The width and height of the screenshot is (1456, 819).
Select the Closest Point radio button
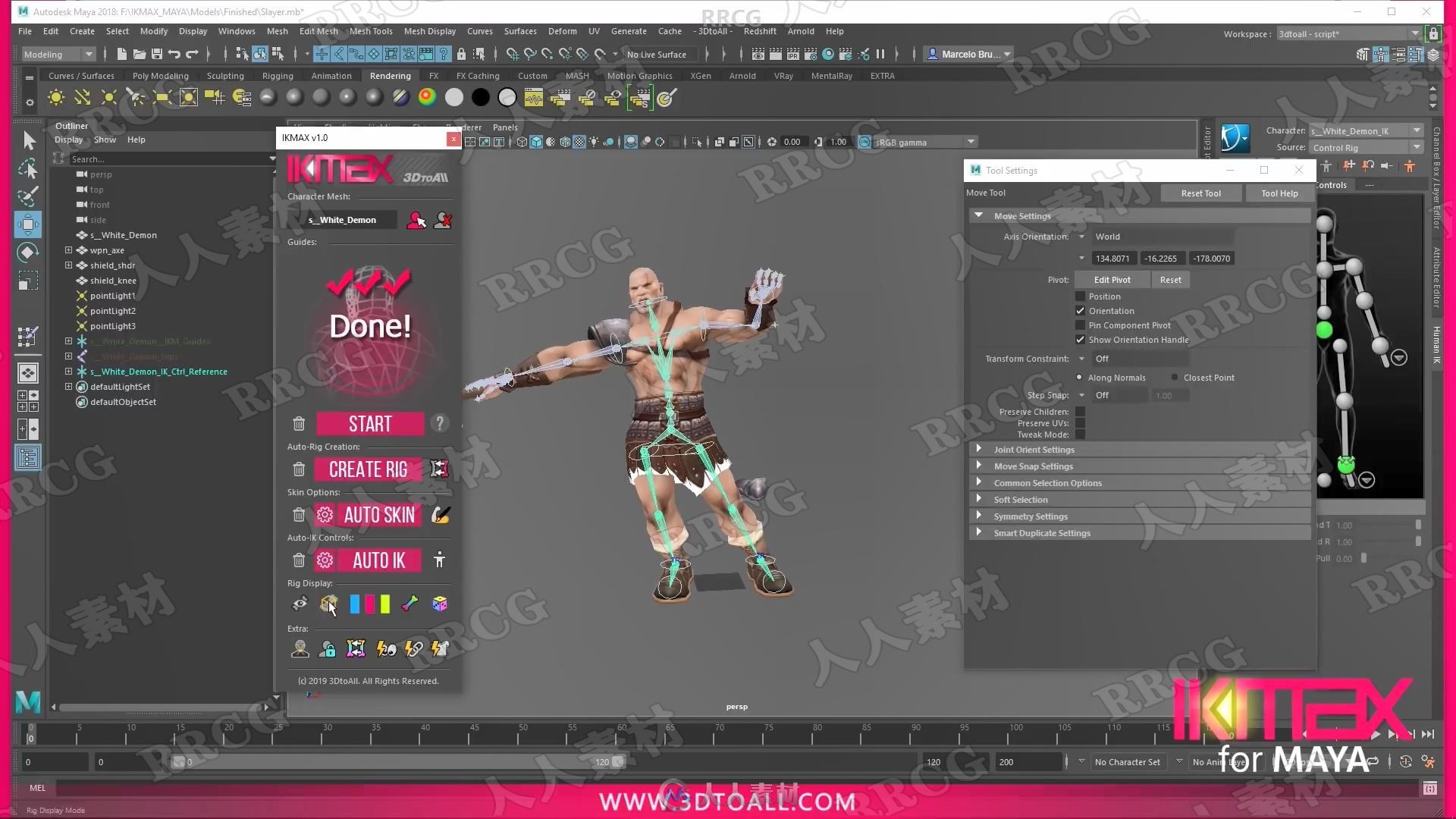click(x=1175, y=378)
